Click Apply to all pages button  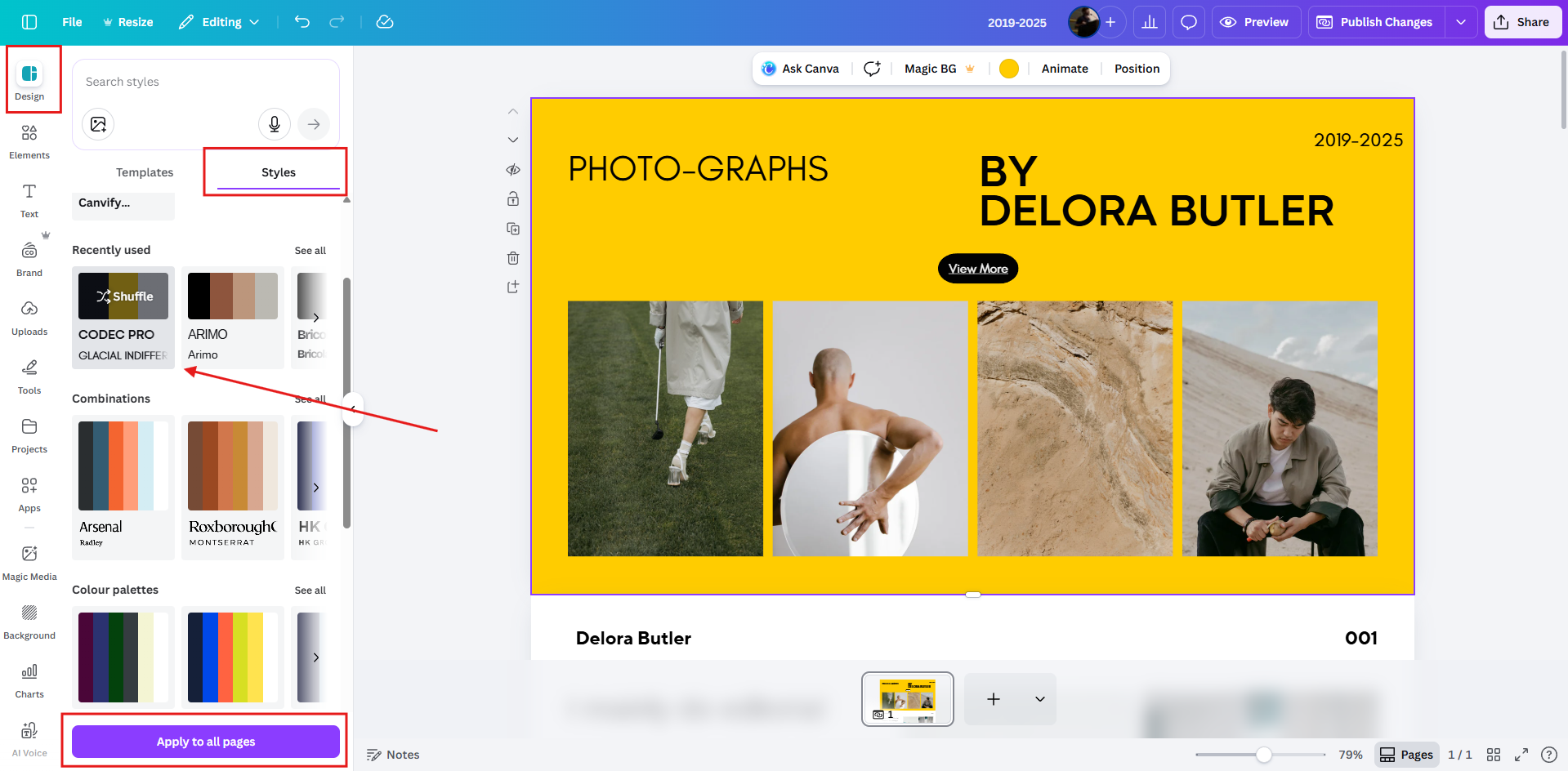(206, 742)
